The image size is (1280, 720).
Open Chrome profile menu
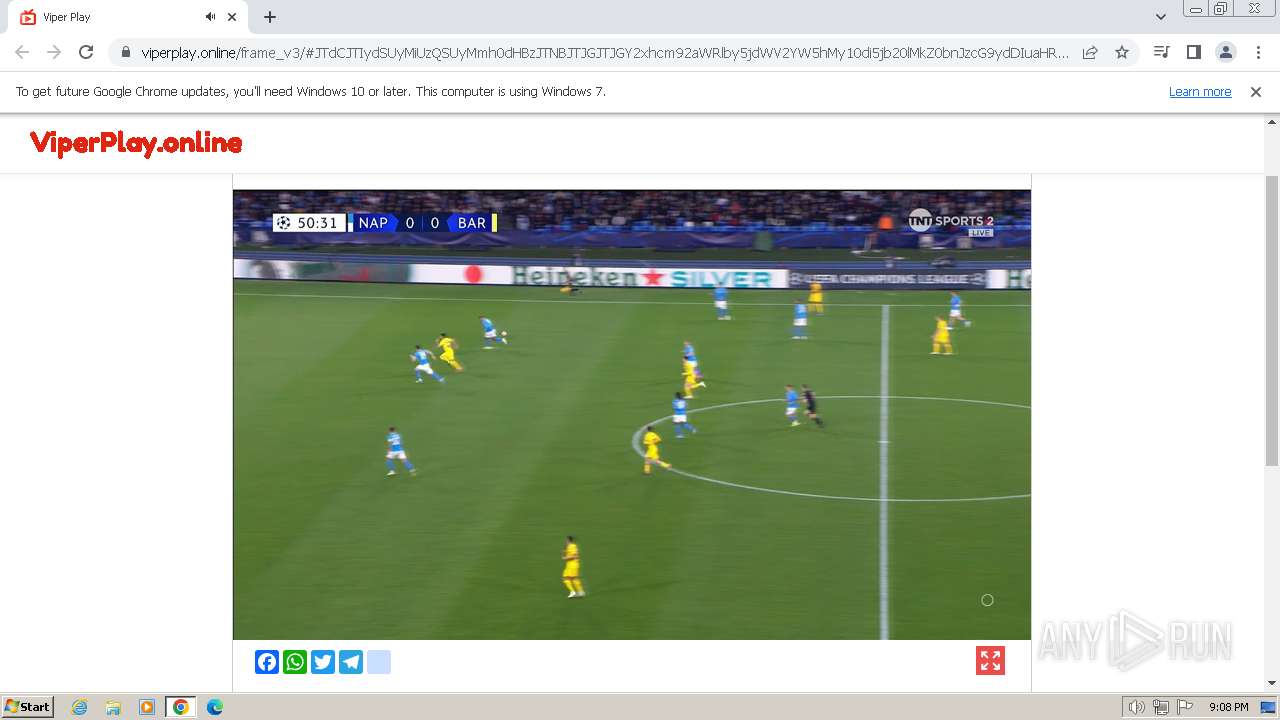coord(1225,52)
